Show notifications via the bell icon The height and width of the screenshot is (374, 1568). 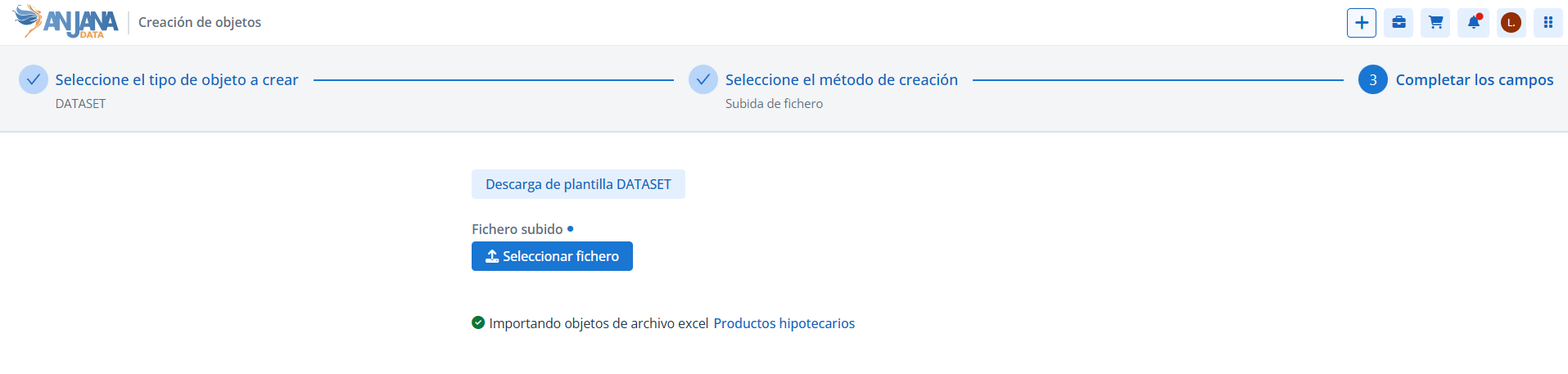[x=1473, y=23]
